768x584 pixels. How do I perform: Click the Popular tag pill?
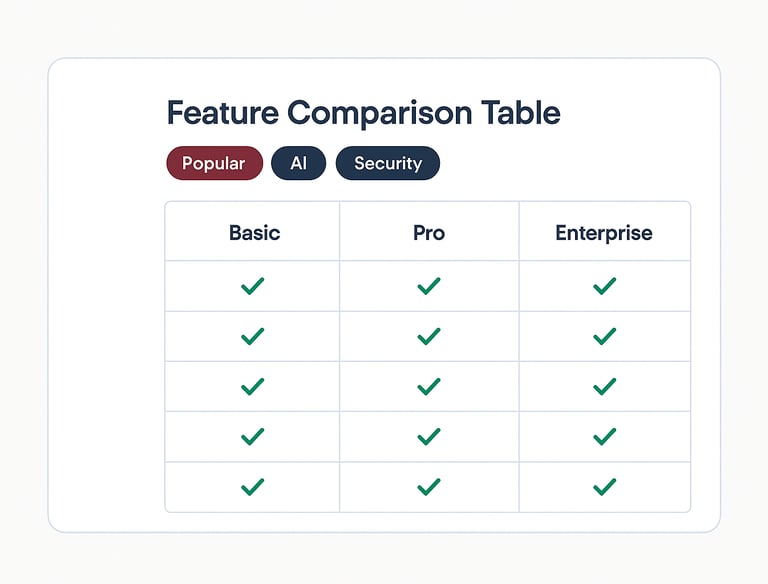click(x=215, y=163)
